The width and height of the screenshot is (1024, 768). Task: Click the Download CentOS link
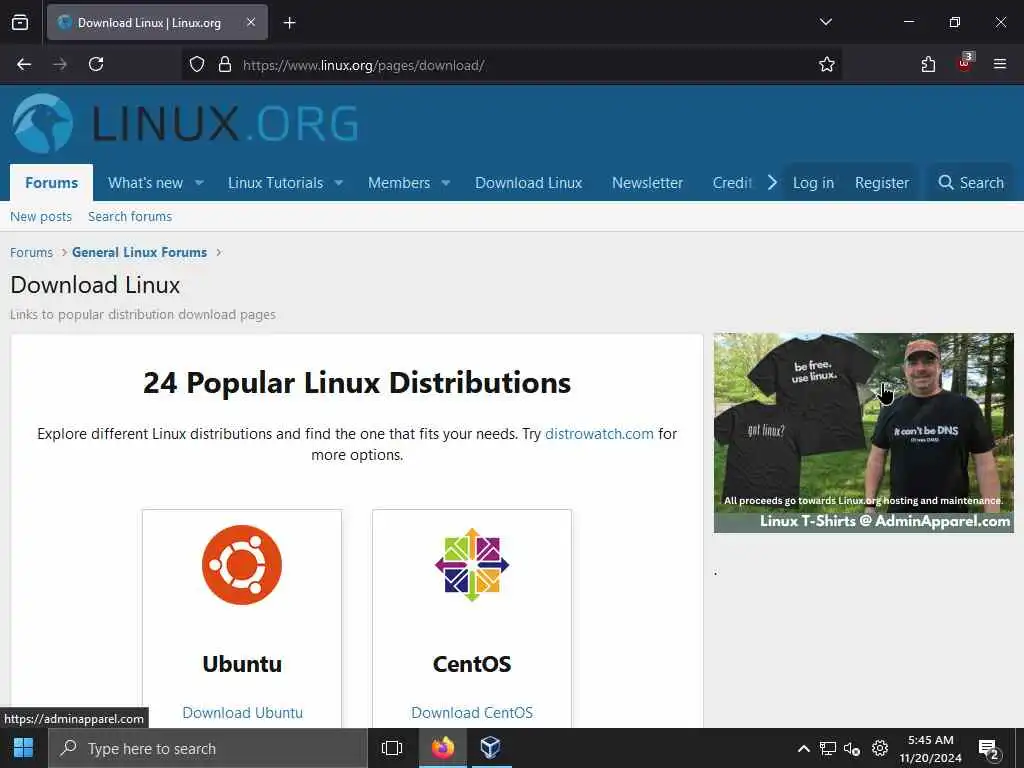472,712
